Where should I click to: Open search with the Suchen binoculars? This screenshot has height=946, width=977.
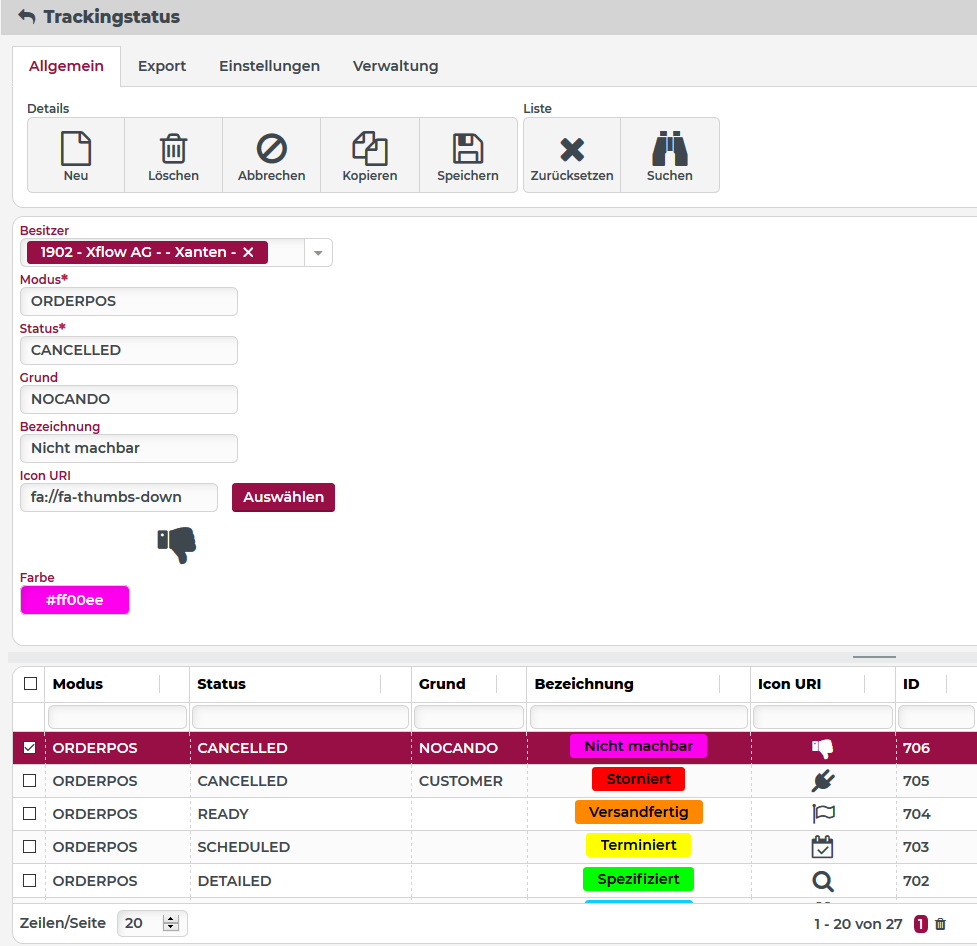[x=669, y=149]
